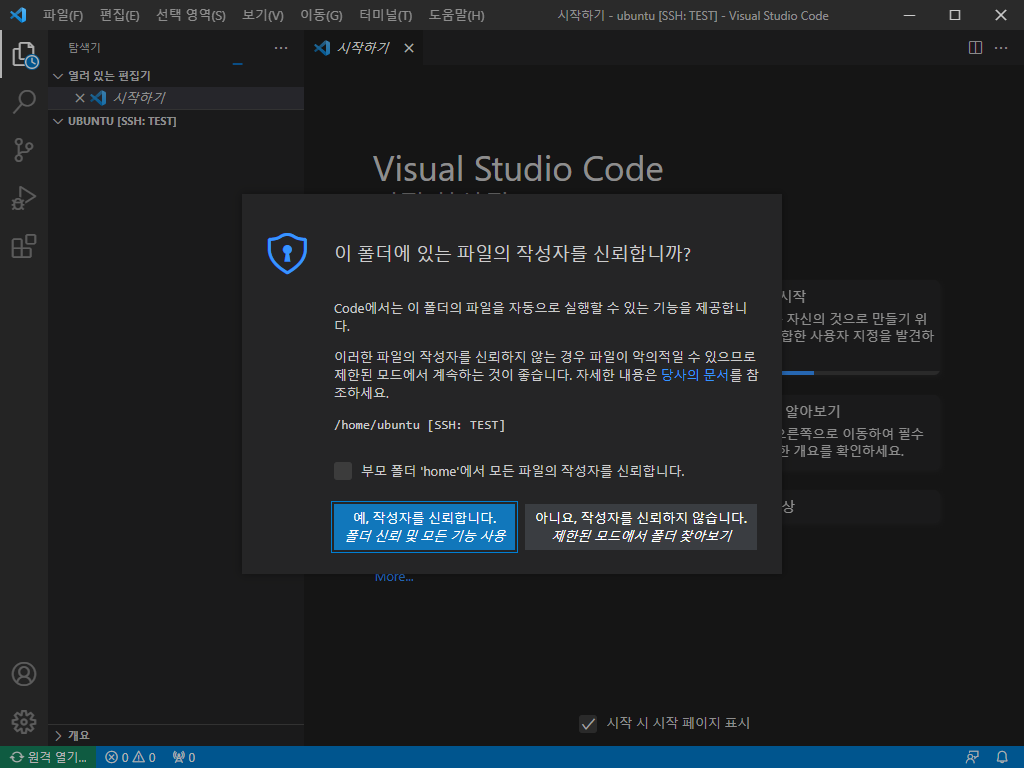The height and width of the screenshot is (768, 1024).
Task: Close the 시작하기 editor tab
Action: 409,48
